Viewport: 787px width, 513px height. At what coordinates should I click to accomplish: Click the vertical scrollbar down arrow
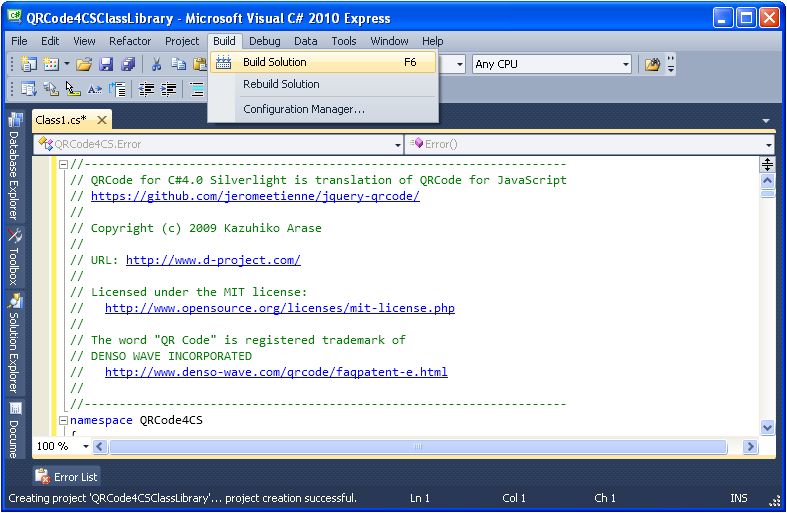pyautogui.click(x=767, y=428)
